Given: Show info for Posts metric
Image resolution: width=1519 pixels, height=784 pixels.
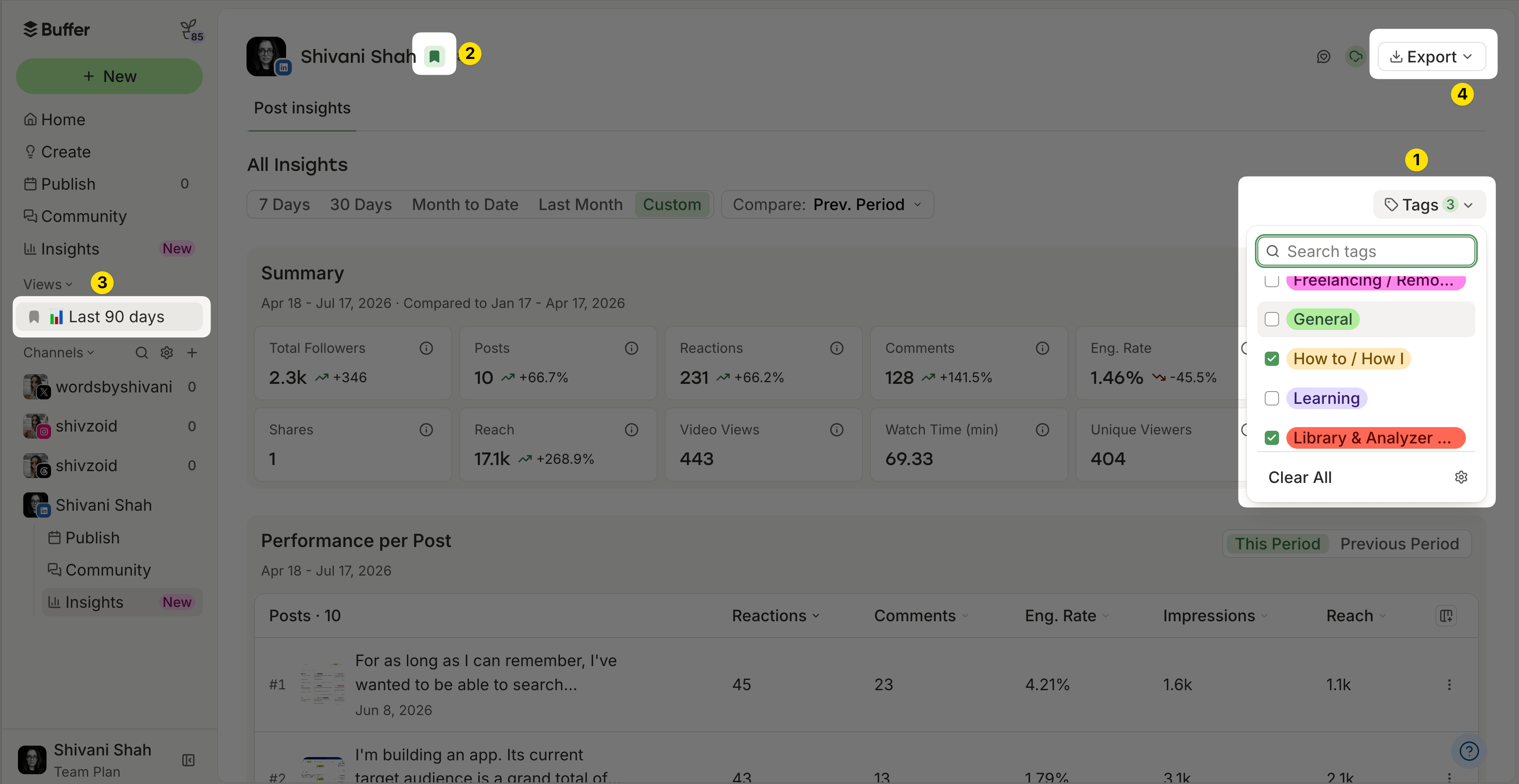Looking at the screenshot, I should (631, 348).
